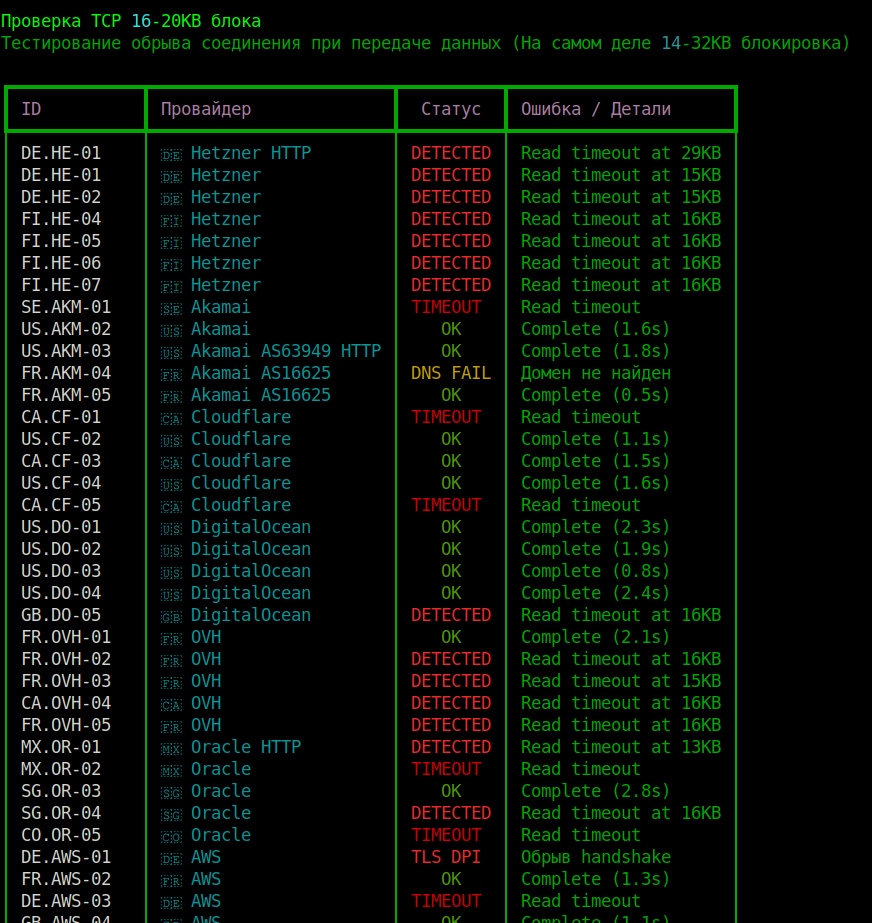Click DETECTED status in GB.DO-05 row

tap(451, 615)
